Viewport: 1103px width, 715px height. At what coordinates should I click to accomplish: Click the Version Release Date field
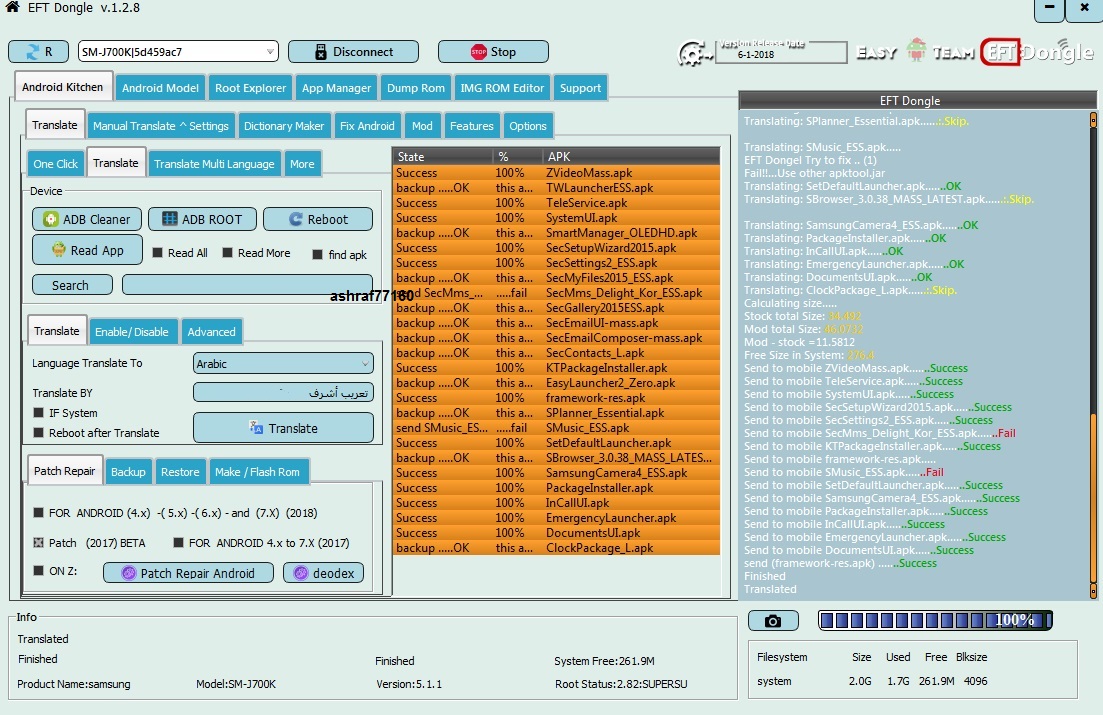click(781, 52)
